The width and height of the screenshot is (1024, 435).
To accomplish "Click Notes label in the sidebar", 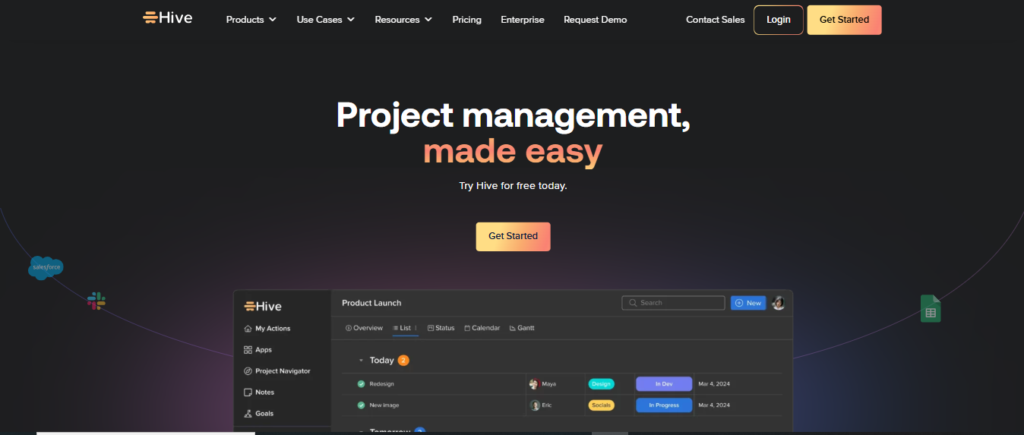I will click(264, 393).
